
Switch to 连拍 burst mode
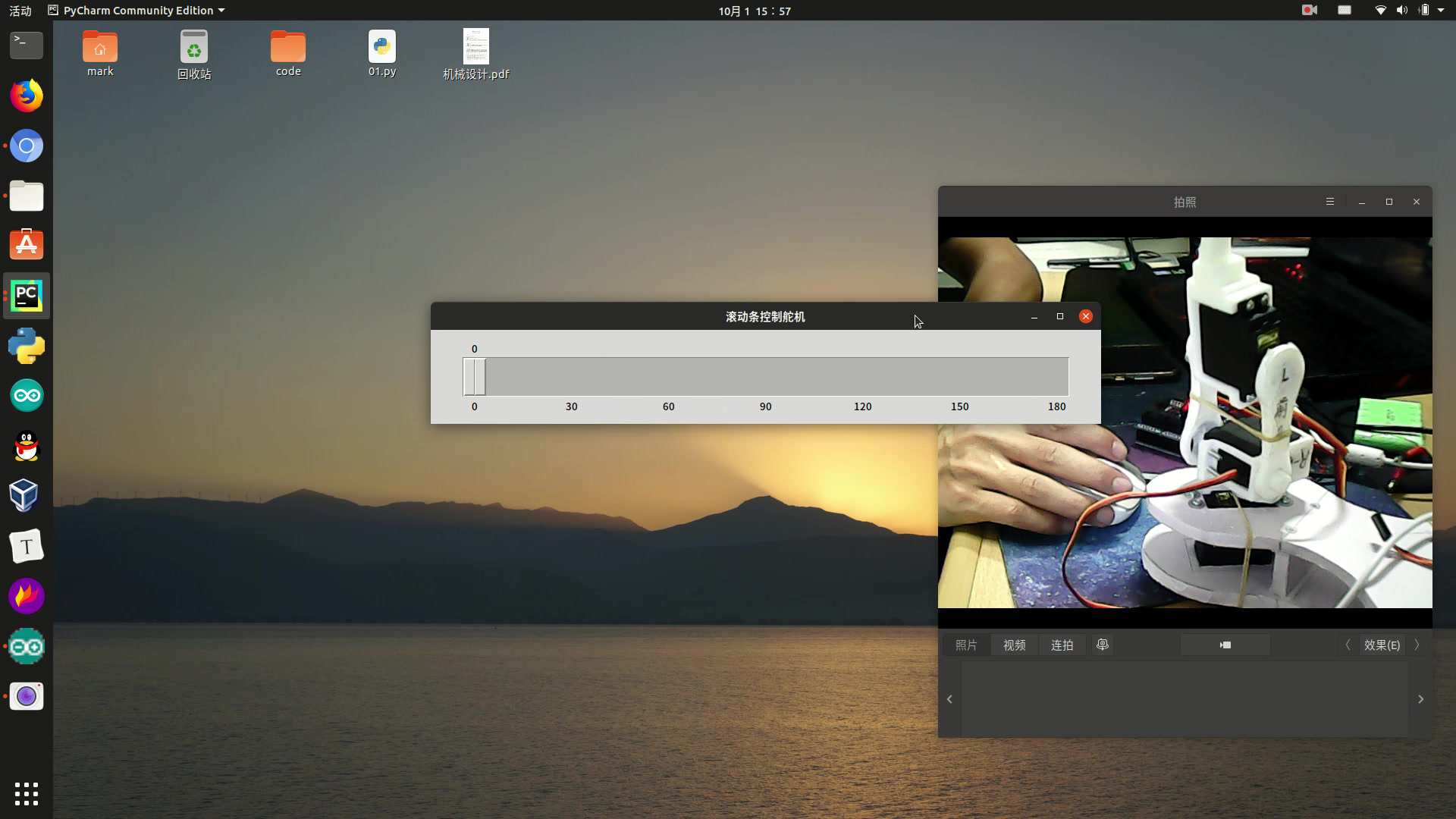(x=1062, y=645)
